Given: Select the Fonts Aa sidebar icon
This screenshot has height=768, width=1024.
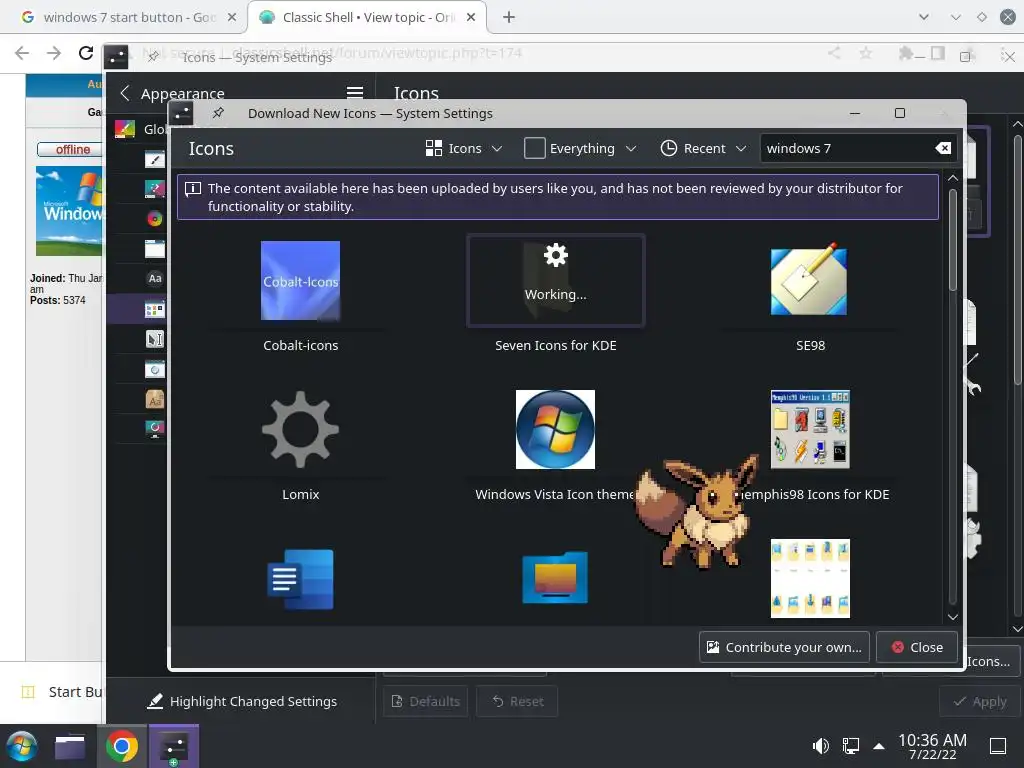Looking at the screenshot, I should click(x=155, y=279).
